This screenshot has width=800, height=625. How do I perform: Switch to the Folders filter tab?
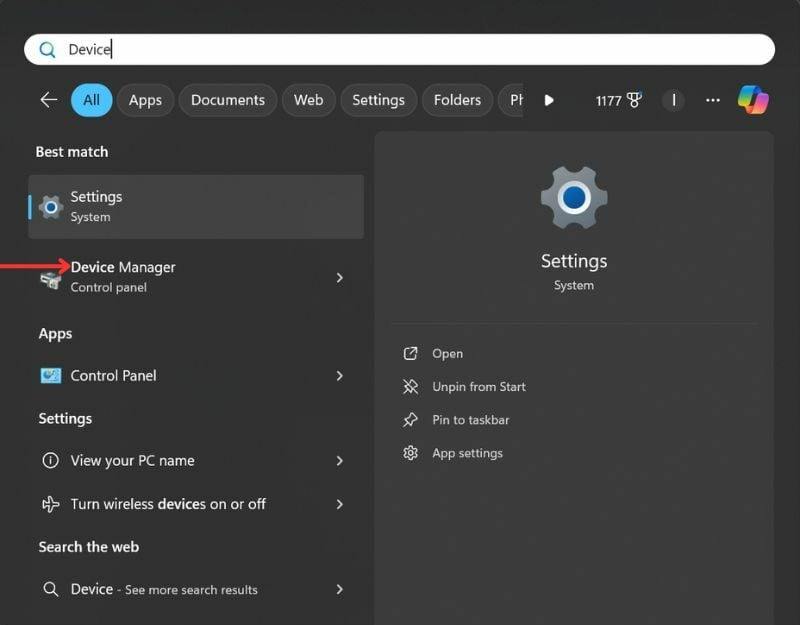coord(457,100)
